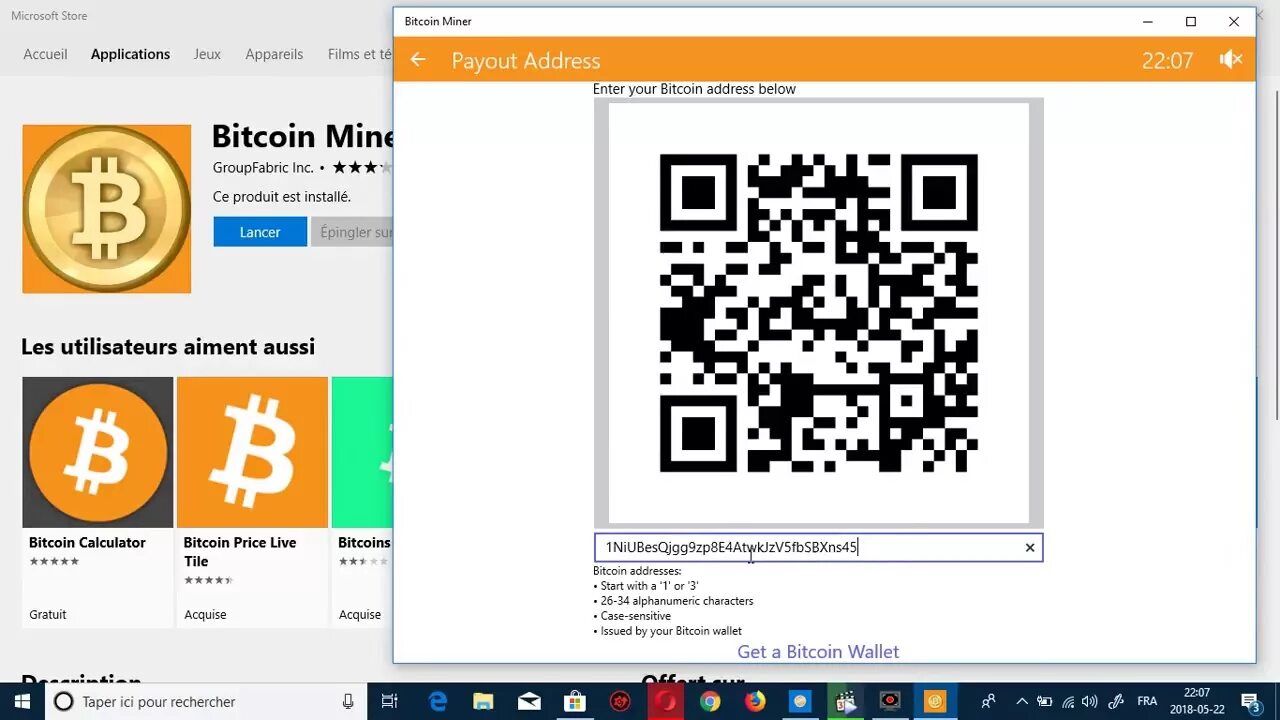
Task: Launch Firefox from the taskbar
Action: (755, 701)
